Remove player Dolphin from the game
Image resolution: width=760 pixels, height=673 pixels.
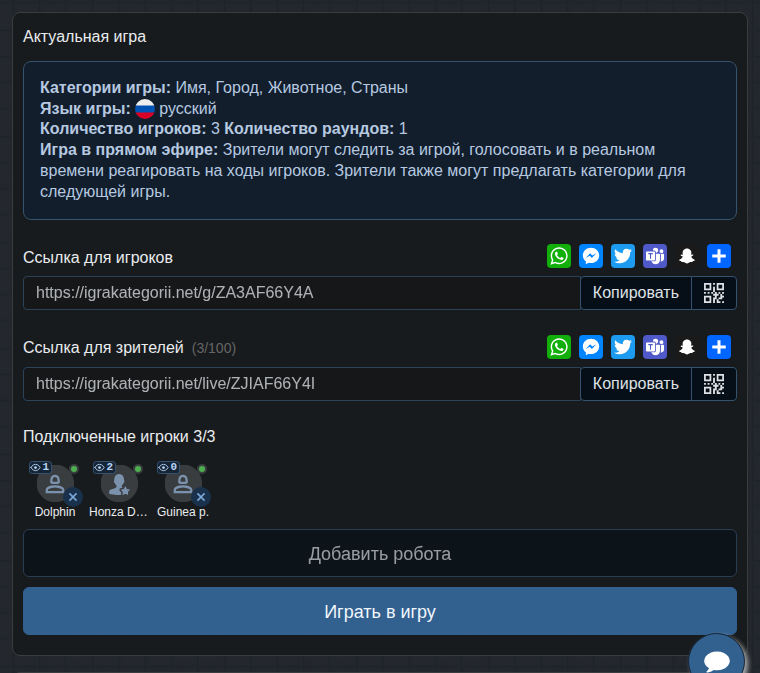point(73,497)
